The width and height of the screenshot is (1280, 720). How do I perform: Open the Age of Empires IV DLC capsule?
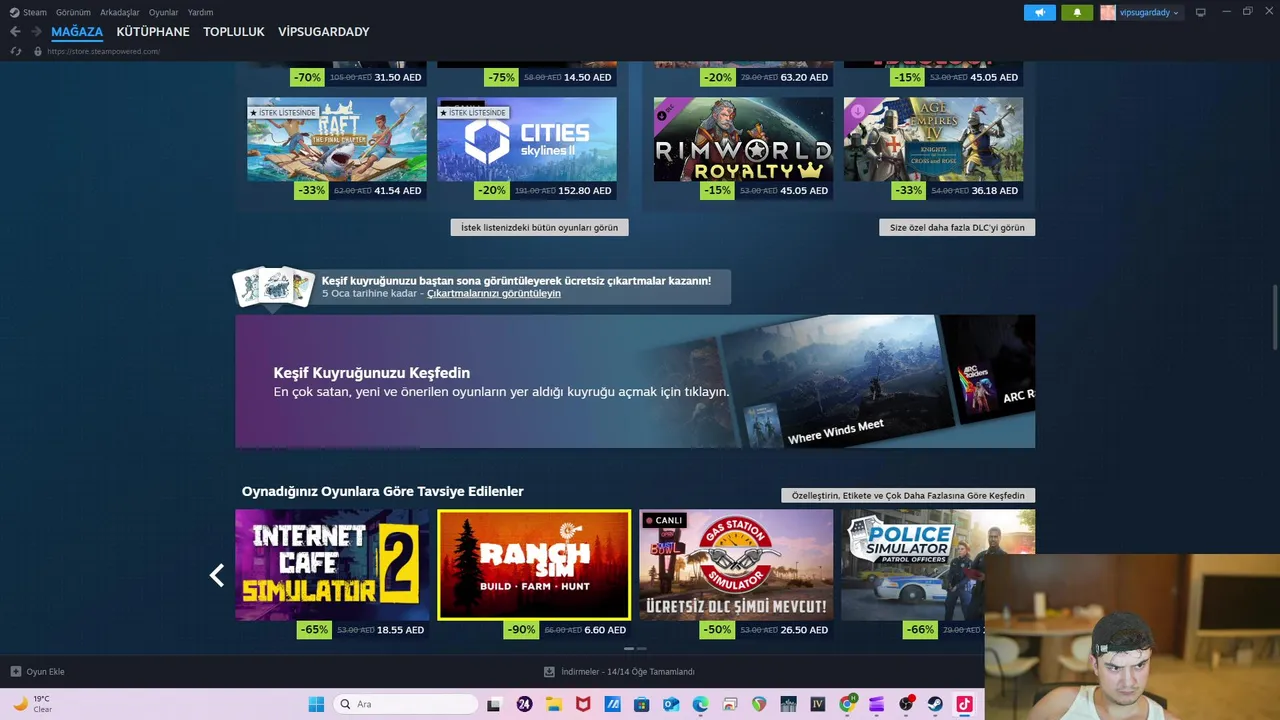933,139
